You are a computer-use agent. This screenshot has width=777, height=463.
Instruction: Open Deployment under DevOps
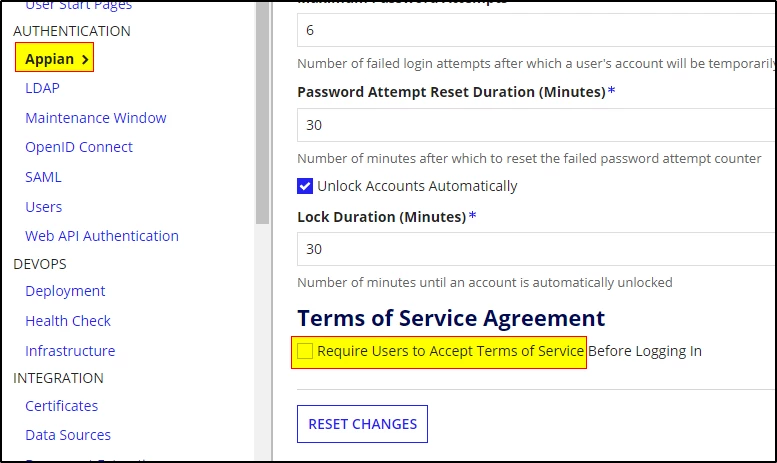[x=65, y=291]
